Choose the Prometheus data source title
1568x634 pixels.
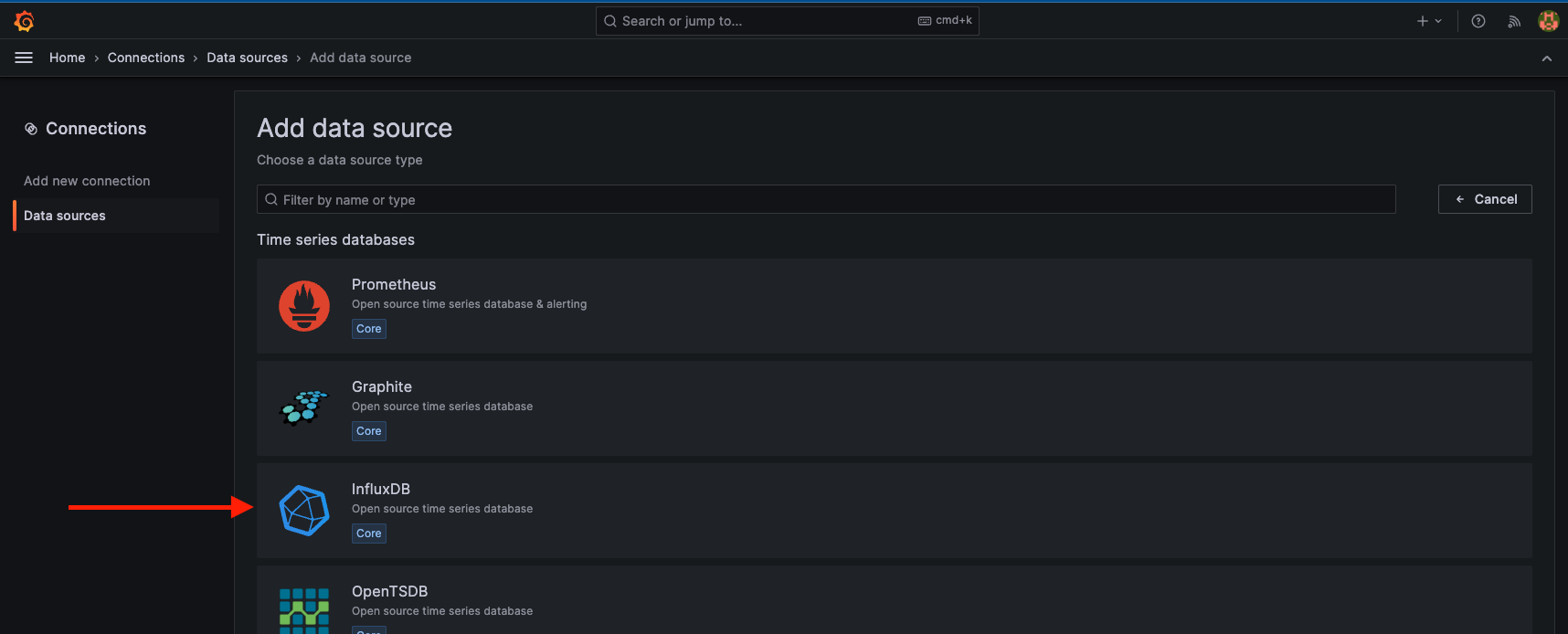click(x=394, y=284)
